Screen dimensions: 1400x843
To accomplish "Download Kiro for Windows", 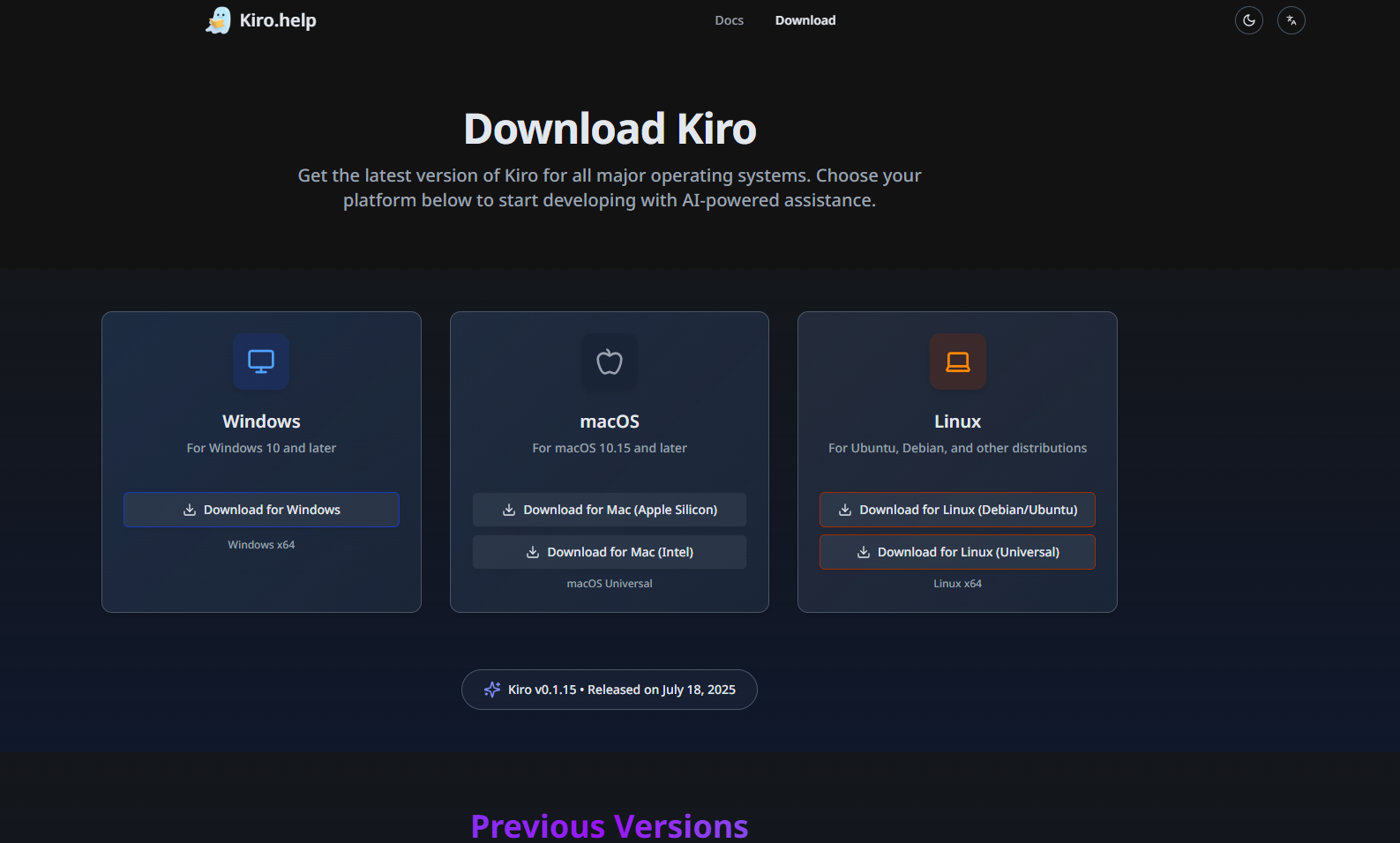I will (261, 510).
